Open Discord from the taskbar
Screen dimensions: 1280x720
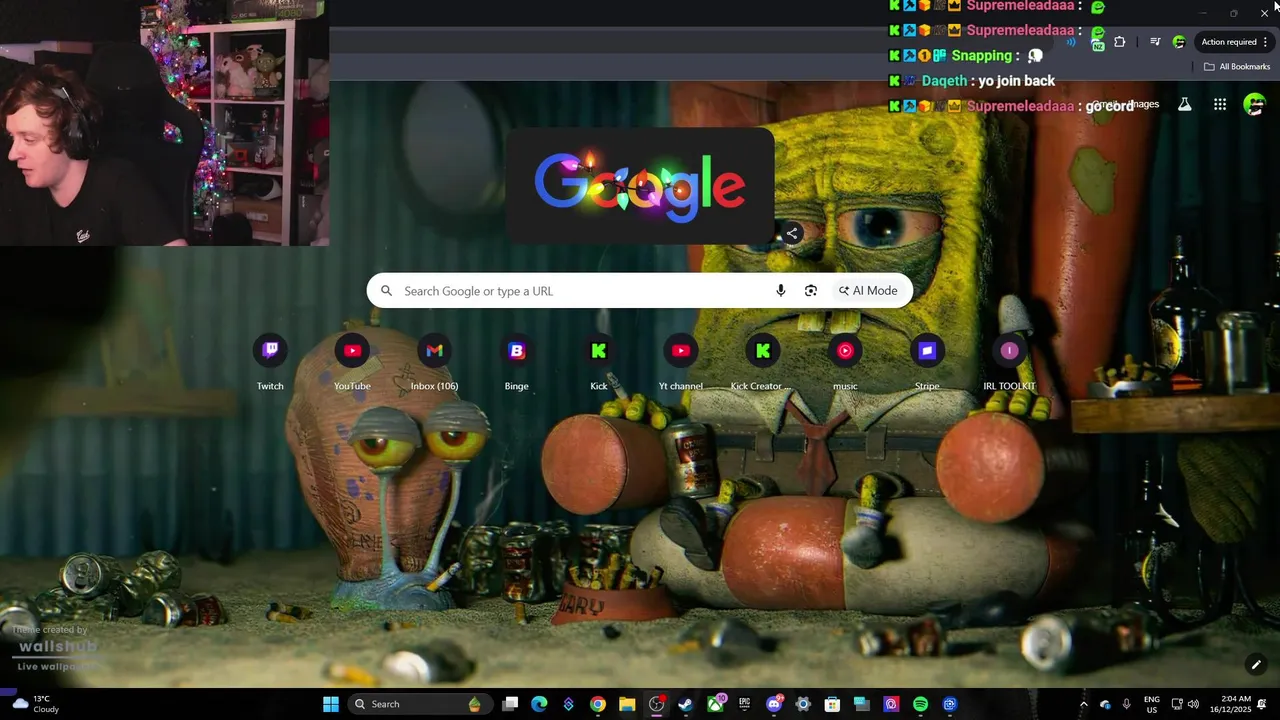point(774,704)
